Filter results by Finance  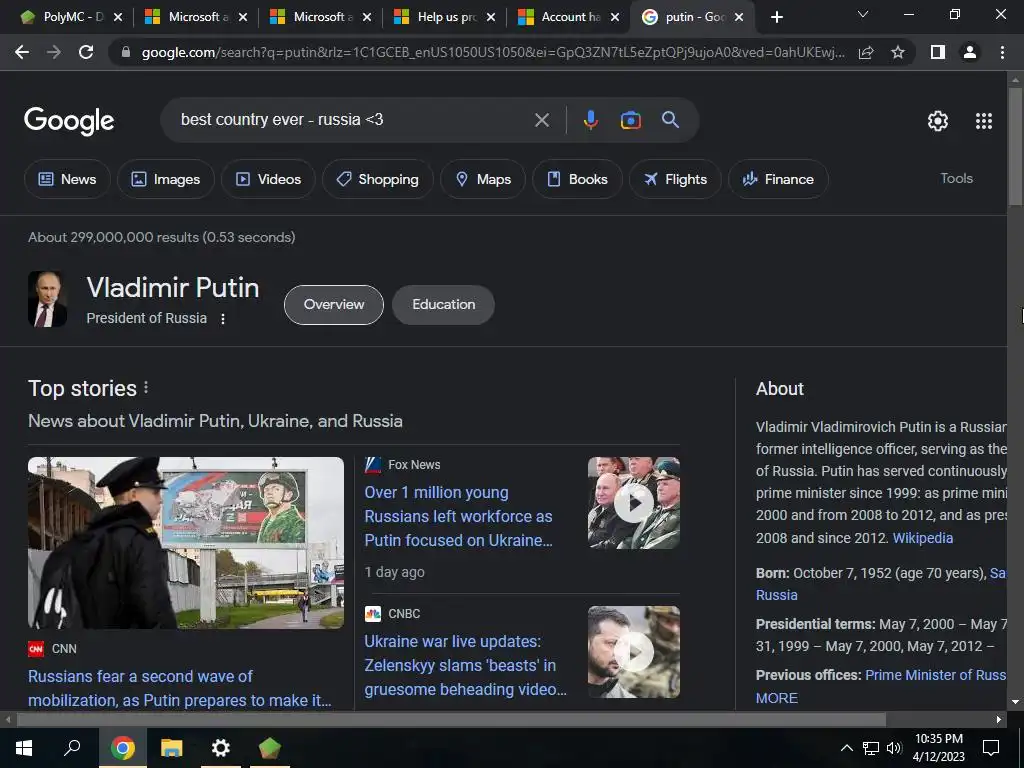[778, 179]
